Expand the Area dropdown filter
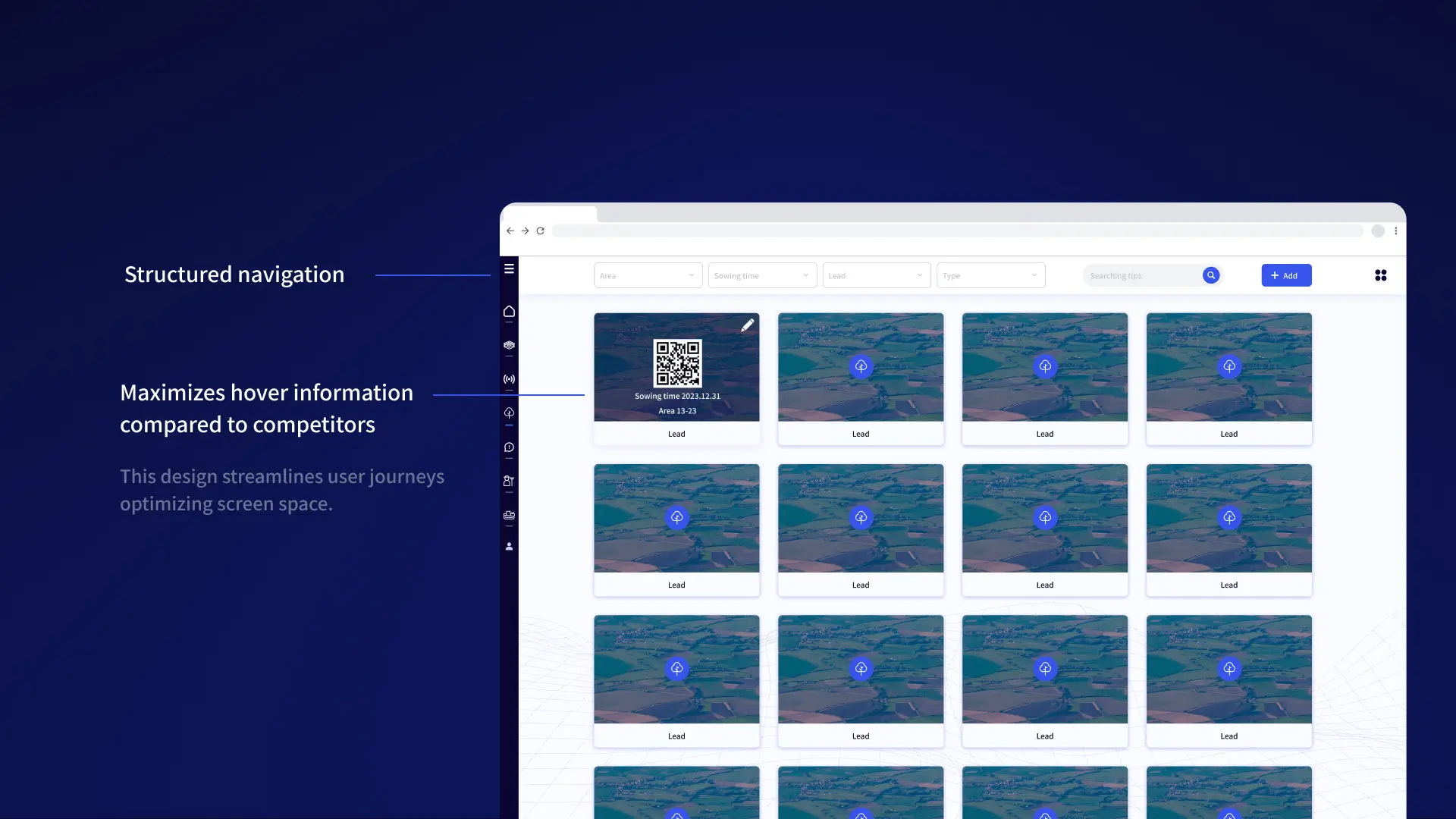 [648, 275]
